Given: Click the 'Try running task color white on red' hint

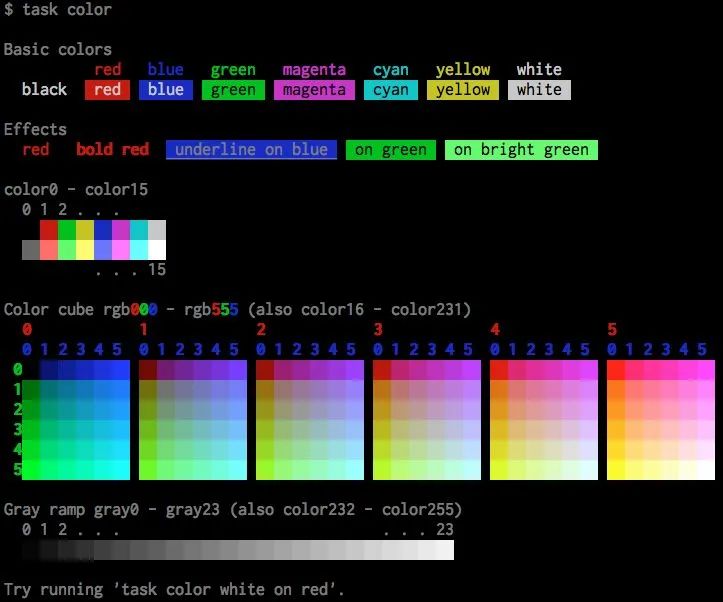Looking at the screenshot, I should pyautogui.click(x=174, y=589).
